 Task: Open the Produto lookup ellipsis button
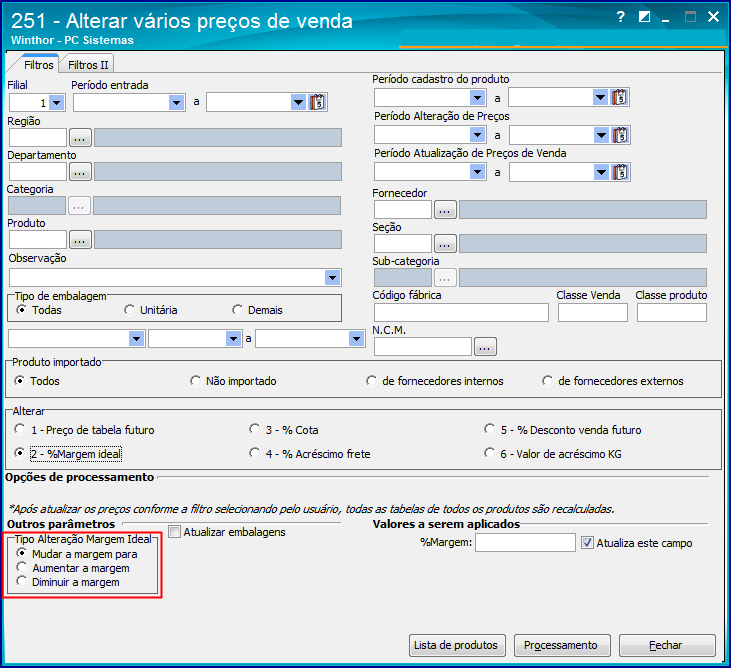coord(80,240)
